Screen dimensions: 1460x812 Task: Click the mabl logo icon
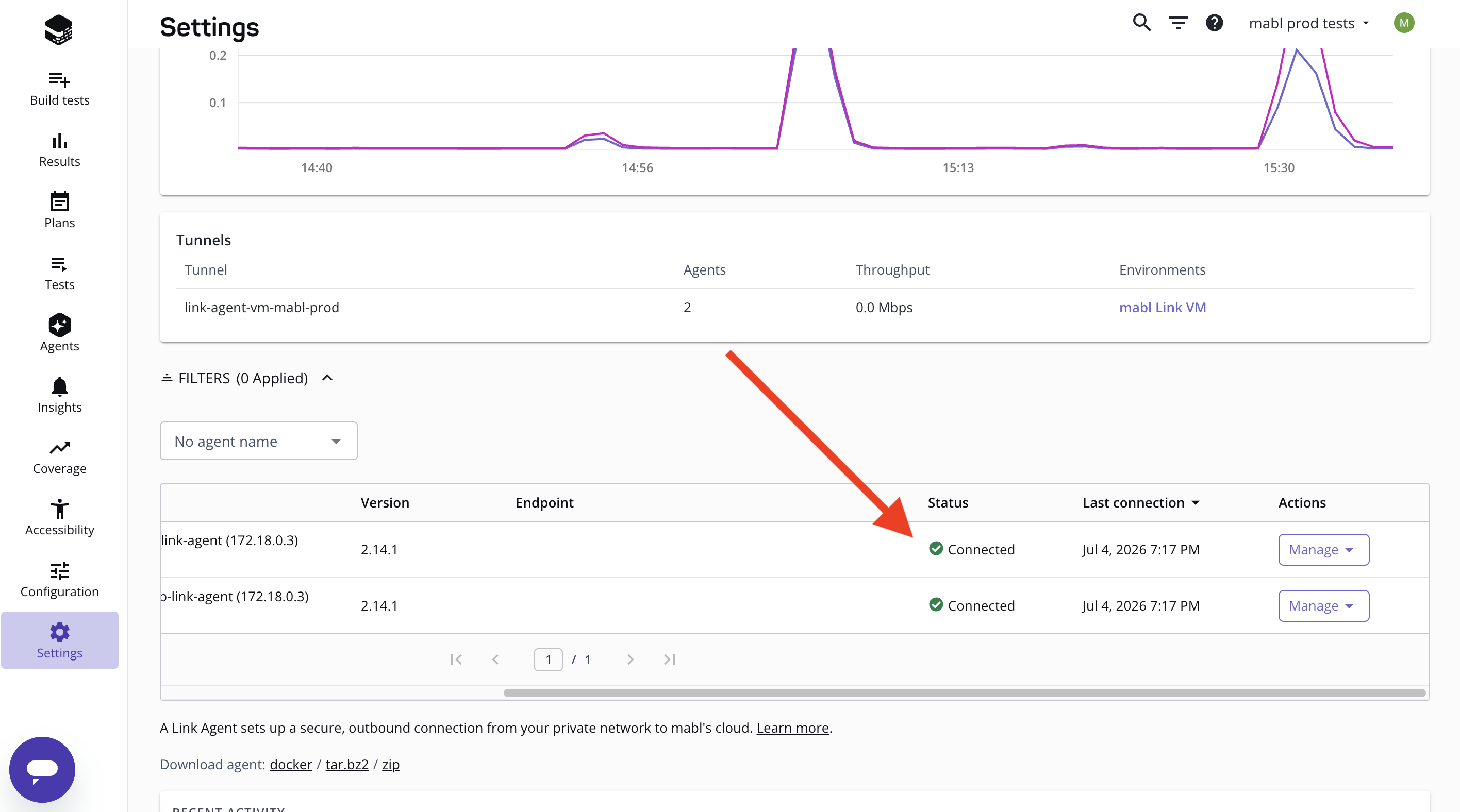(x=59, y=29)
